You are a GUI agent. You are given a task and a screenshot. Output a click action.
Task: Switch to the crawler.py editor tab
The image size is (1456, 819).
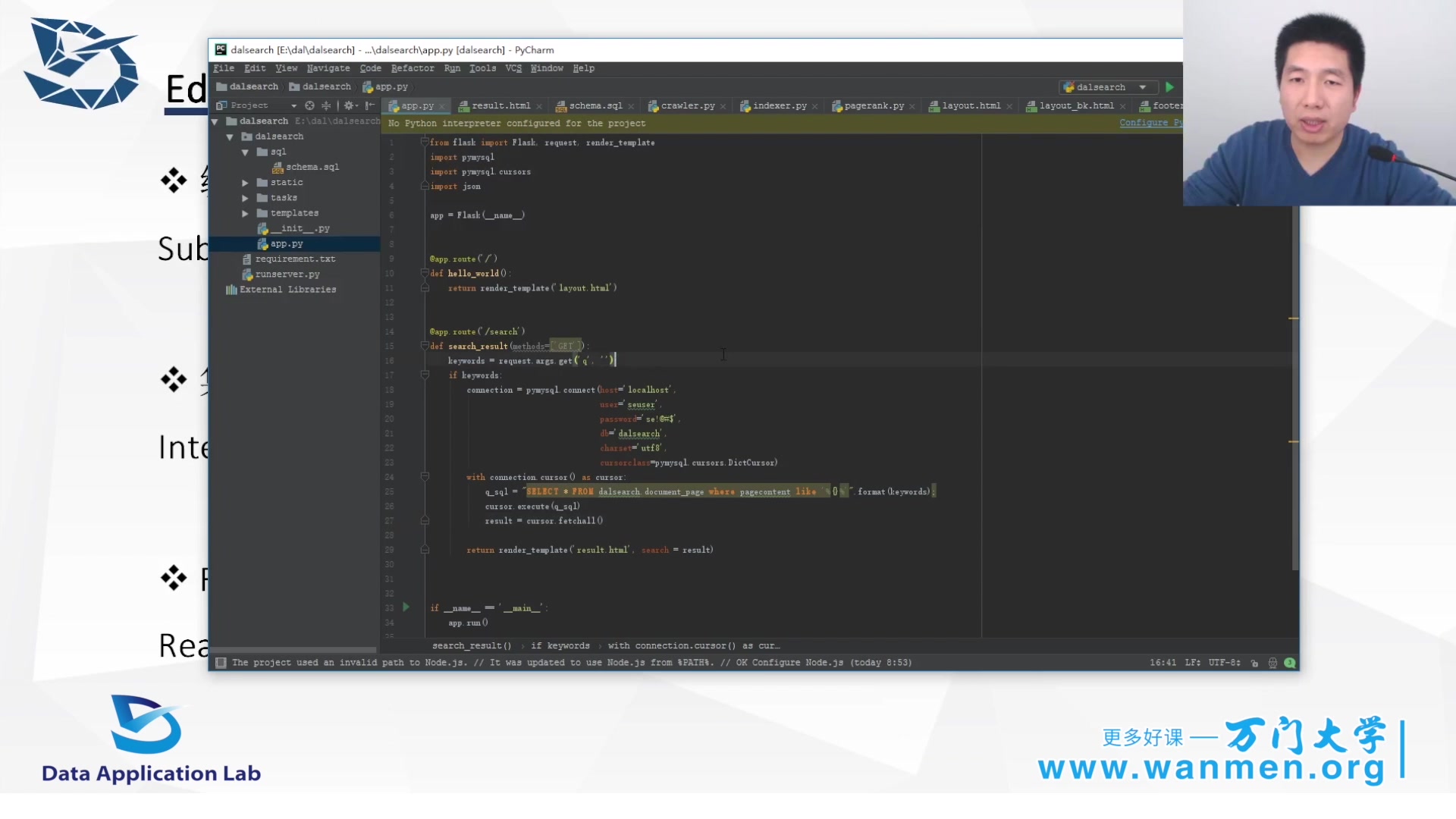[687, 106]
